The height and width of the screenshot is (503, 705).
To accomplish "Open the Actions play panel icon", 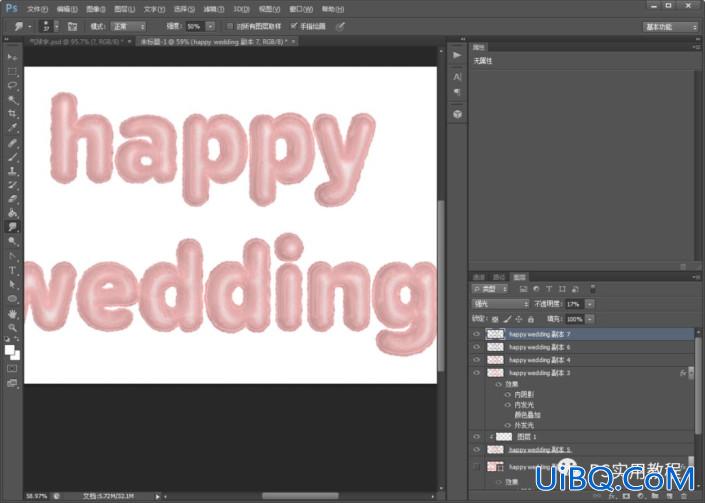I will pyautogui.click(x=457, y=55).
